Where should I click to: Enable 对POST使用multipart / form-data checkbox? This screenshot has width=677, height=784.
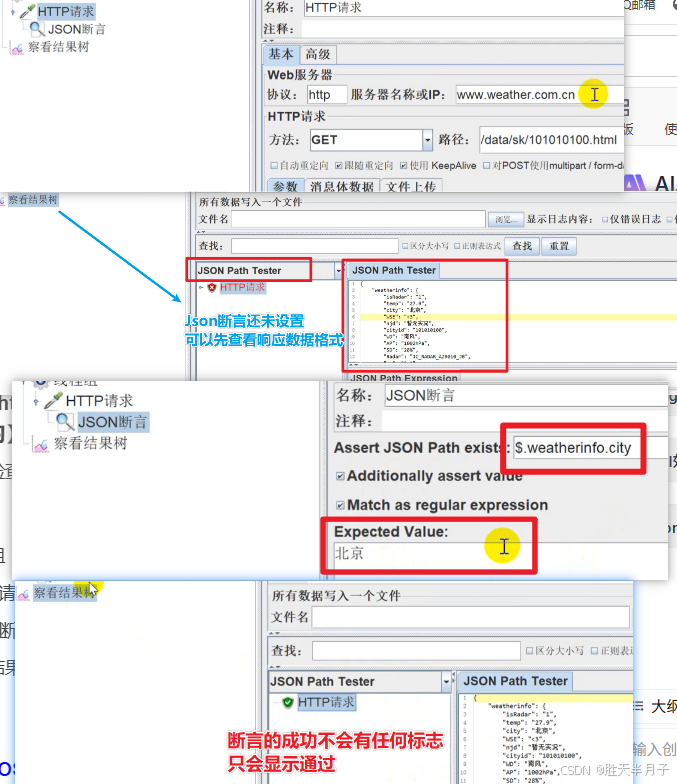[486, 166]
